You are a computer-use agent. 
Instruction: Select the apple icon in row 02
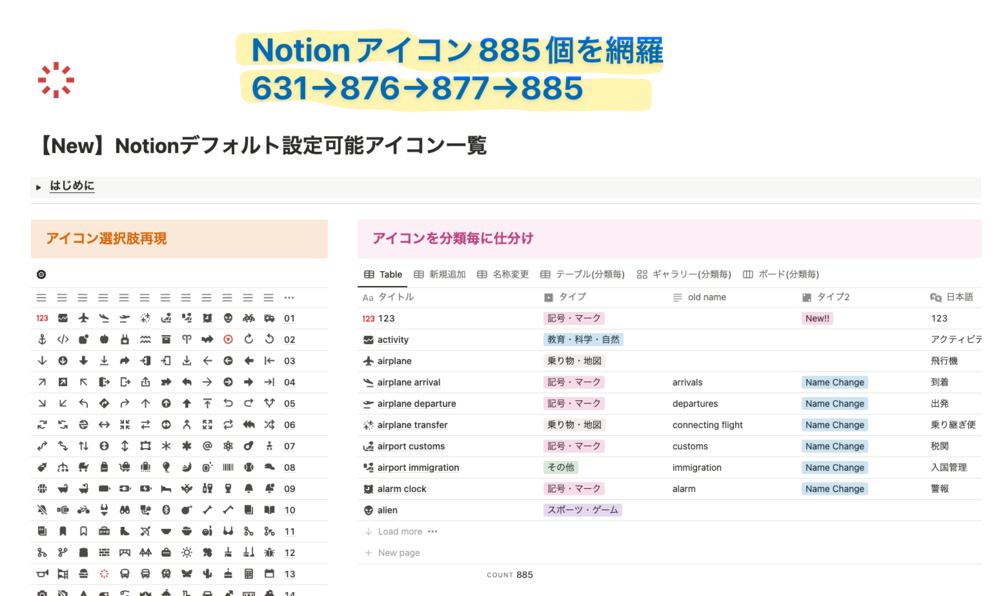coord(104,339)
